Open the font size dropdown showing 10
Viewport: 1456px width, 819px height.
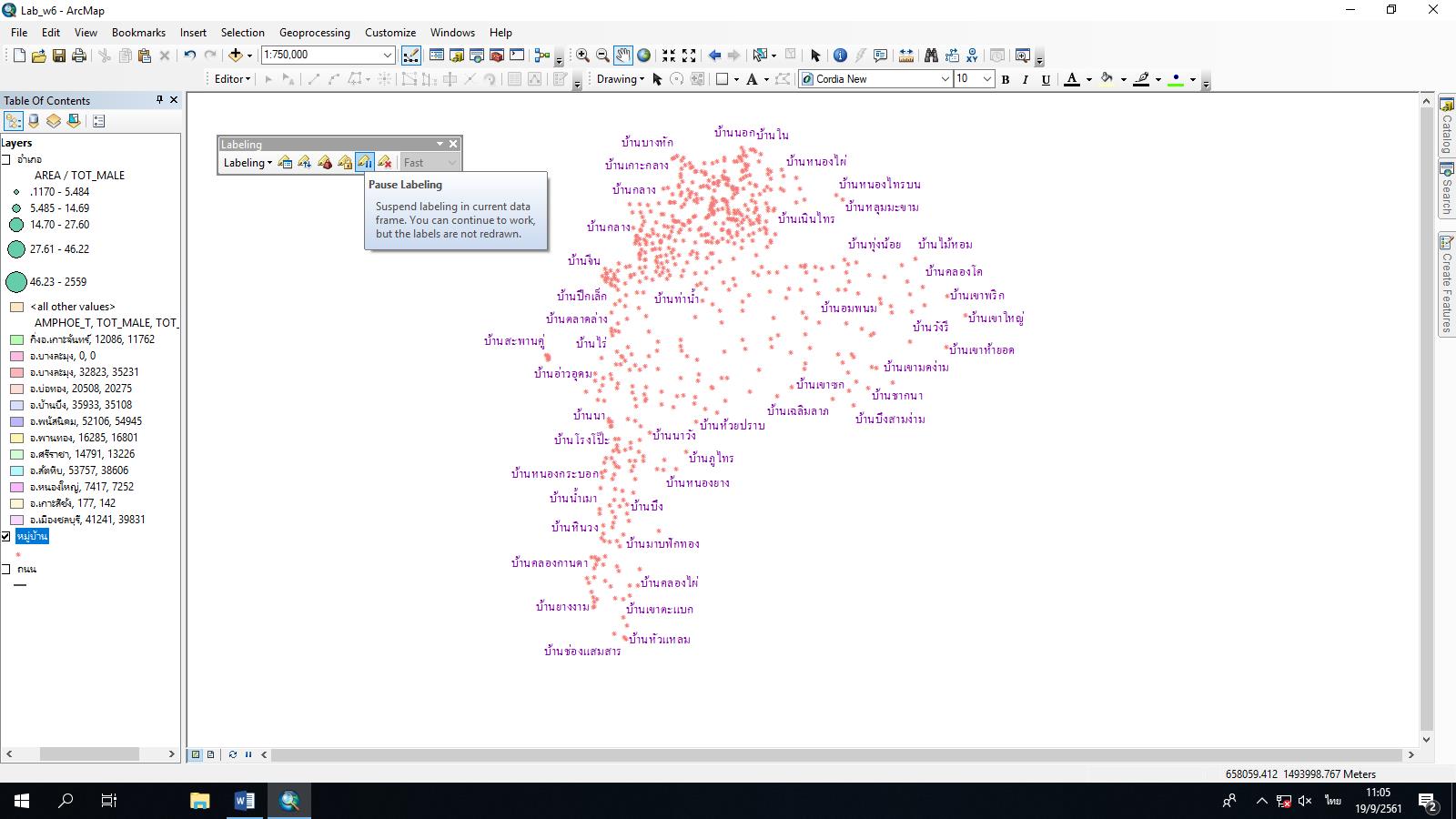click(x=988, y=79)
